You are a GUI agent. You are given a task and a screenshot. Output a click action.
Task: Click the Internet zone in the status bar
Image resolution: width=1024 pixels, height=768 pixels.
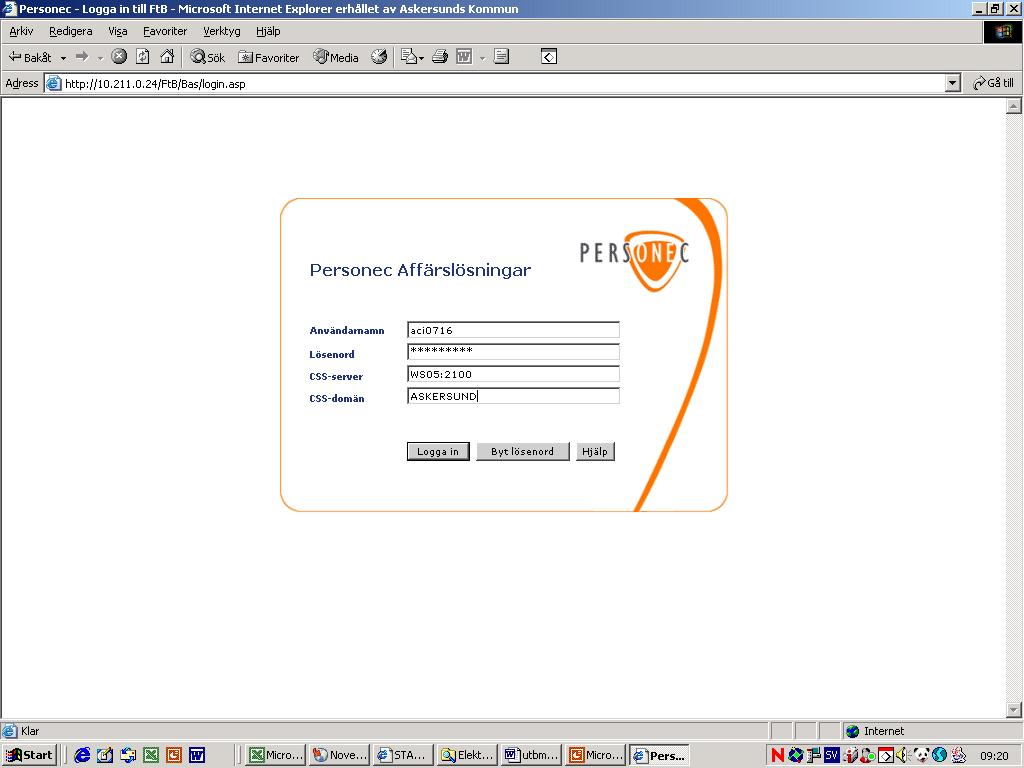coord(874,731)
